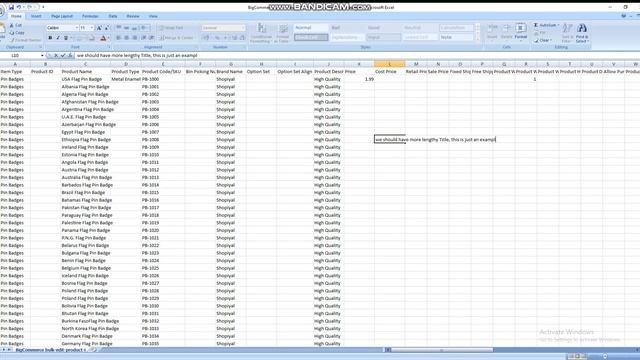Click the Cancel (X) icon in formula bar
The width and height of the screenshot is (640, 360).
56,56
